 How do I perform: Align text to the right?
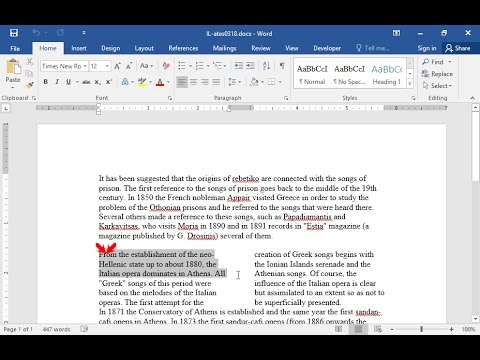(x=205, y=82)
